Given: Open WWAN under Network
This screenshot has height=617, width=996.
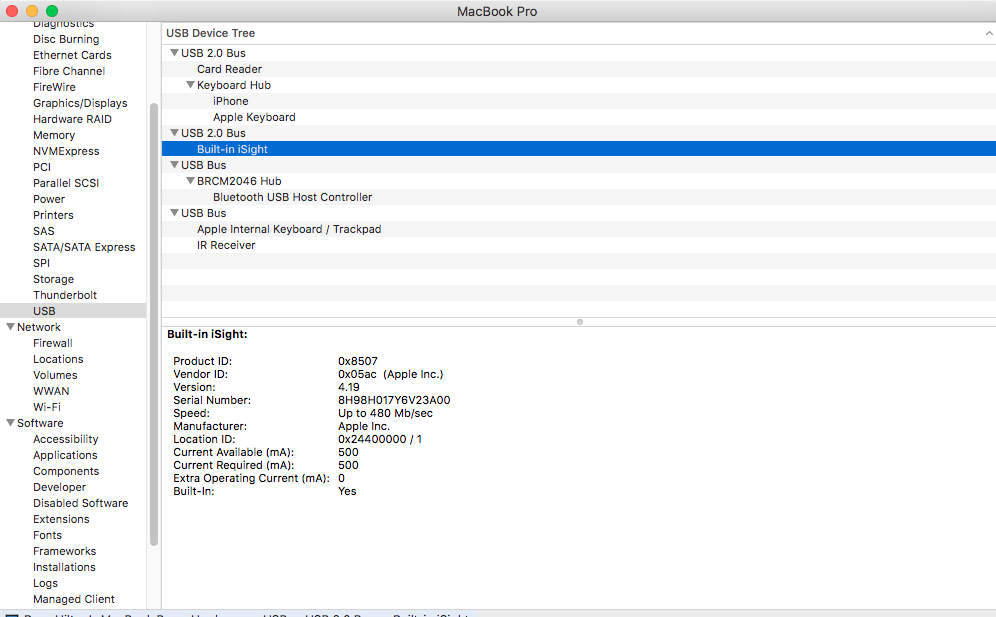Looking at the screenshot, I should [x=51, y=391].
